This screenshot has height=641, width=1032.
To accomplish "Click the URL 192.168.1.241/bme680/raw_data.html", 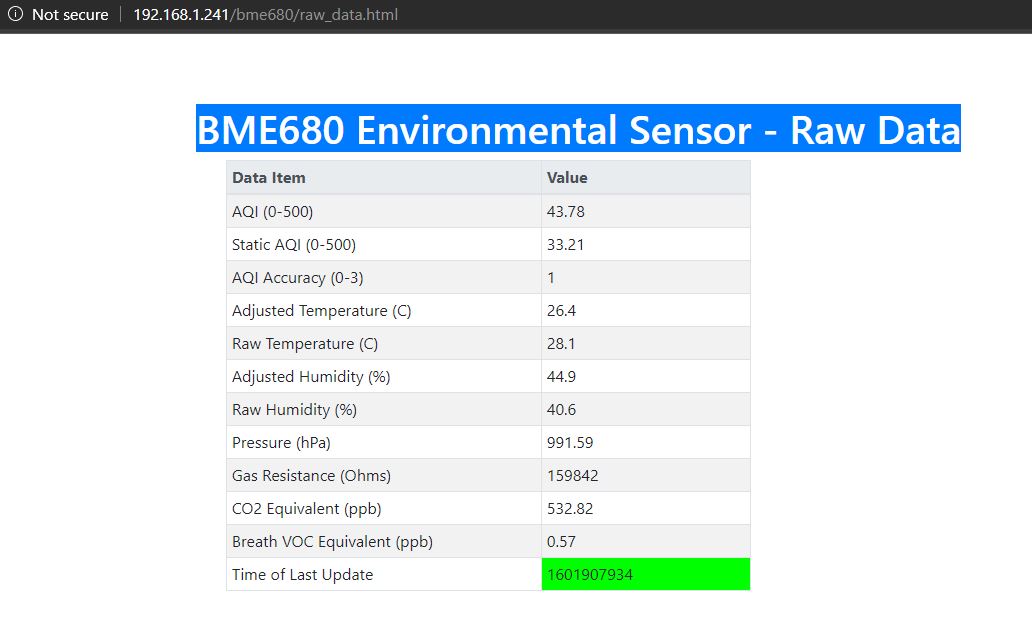I will click(265, 14).
